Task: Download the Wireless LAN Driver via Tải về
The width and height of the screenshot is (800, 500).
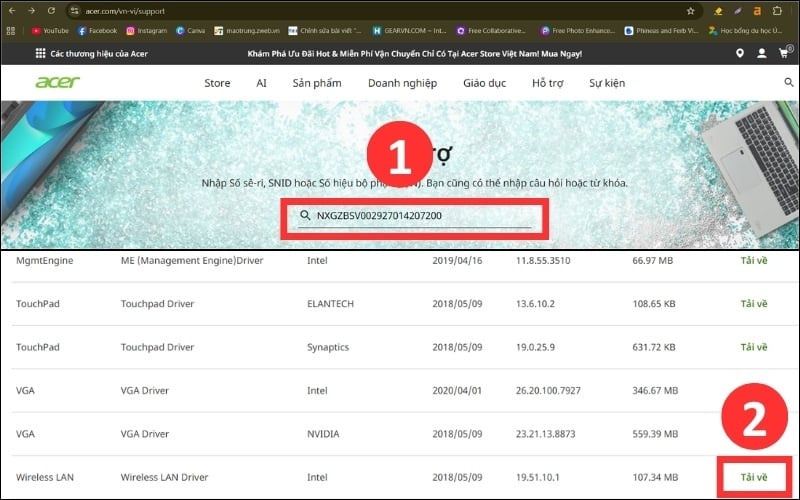Action: 754,477
